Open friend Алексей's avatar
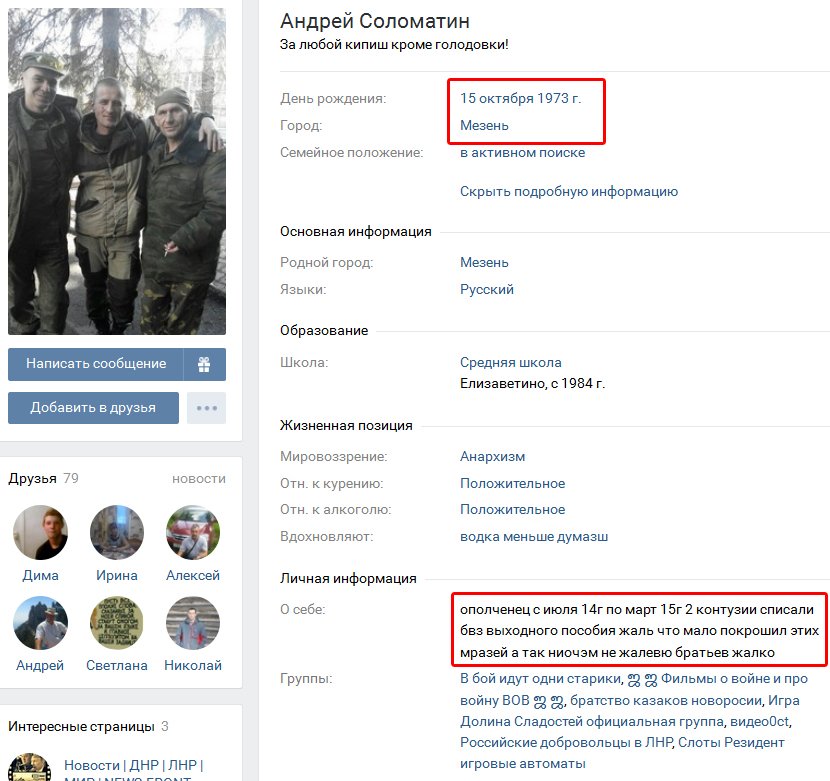This screenshot has width=830, height=781. tap(193, 532)
